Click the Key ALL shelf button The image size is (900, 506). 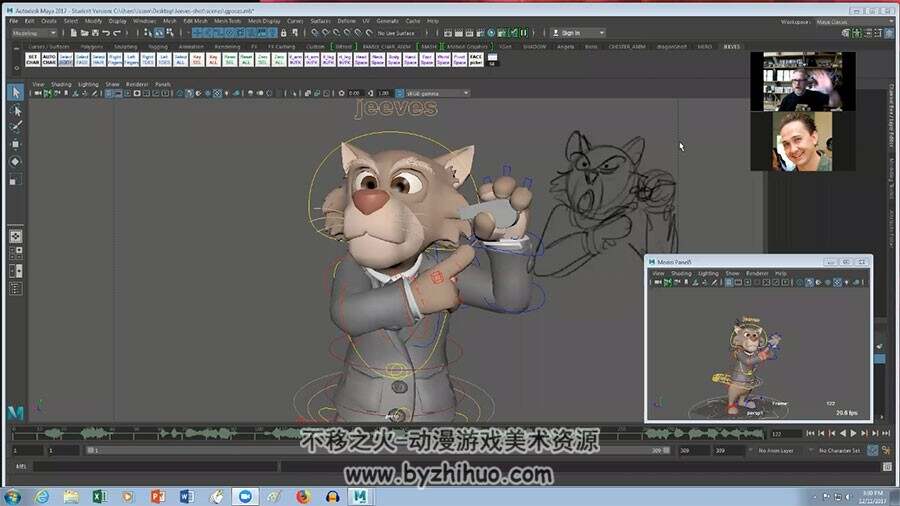[213, 59]
